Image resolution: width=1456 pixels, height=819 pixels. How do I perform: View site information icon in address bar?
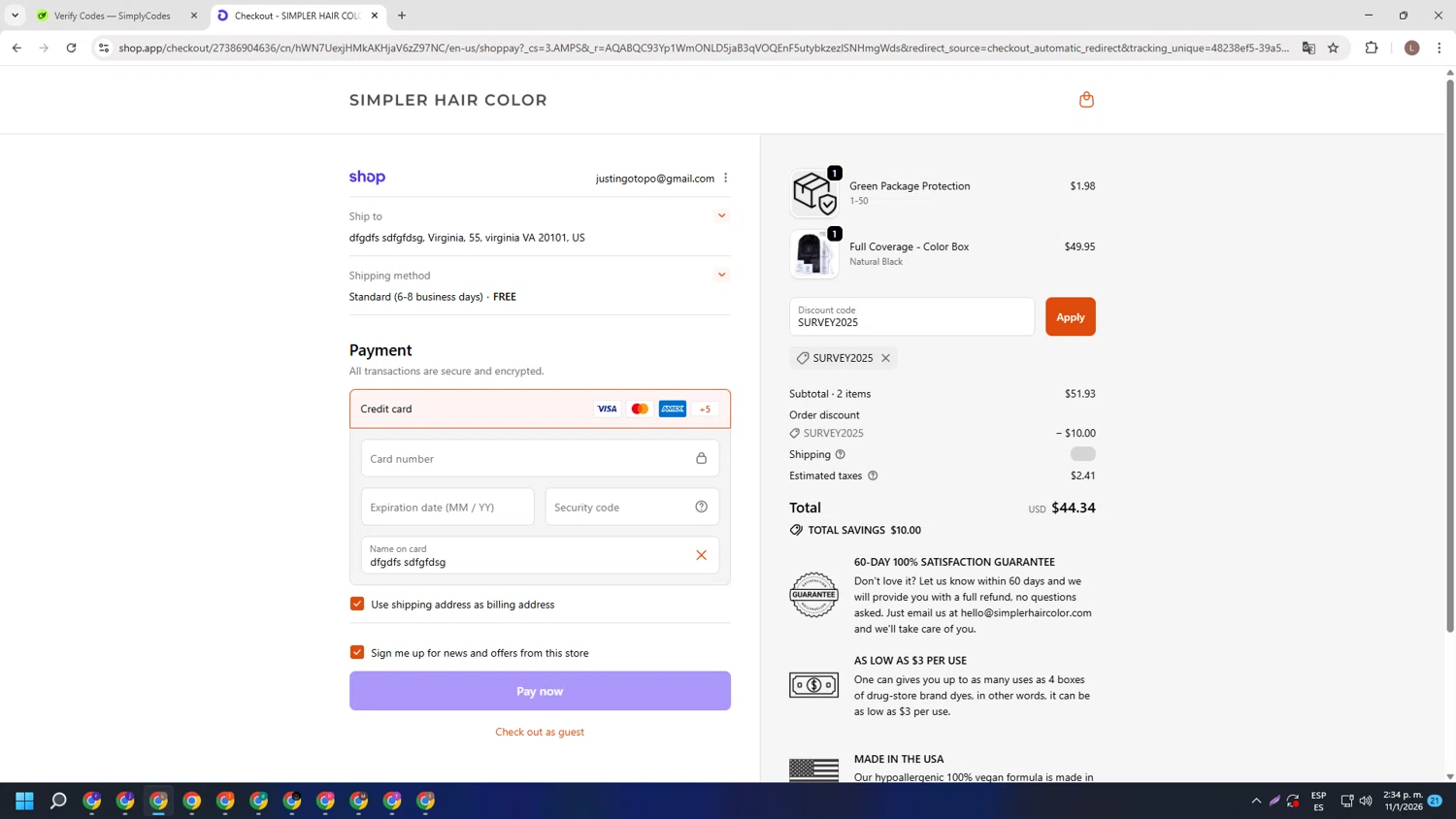(x=104, y=48)
